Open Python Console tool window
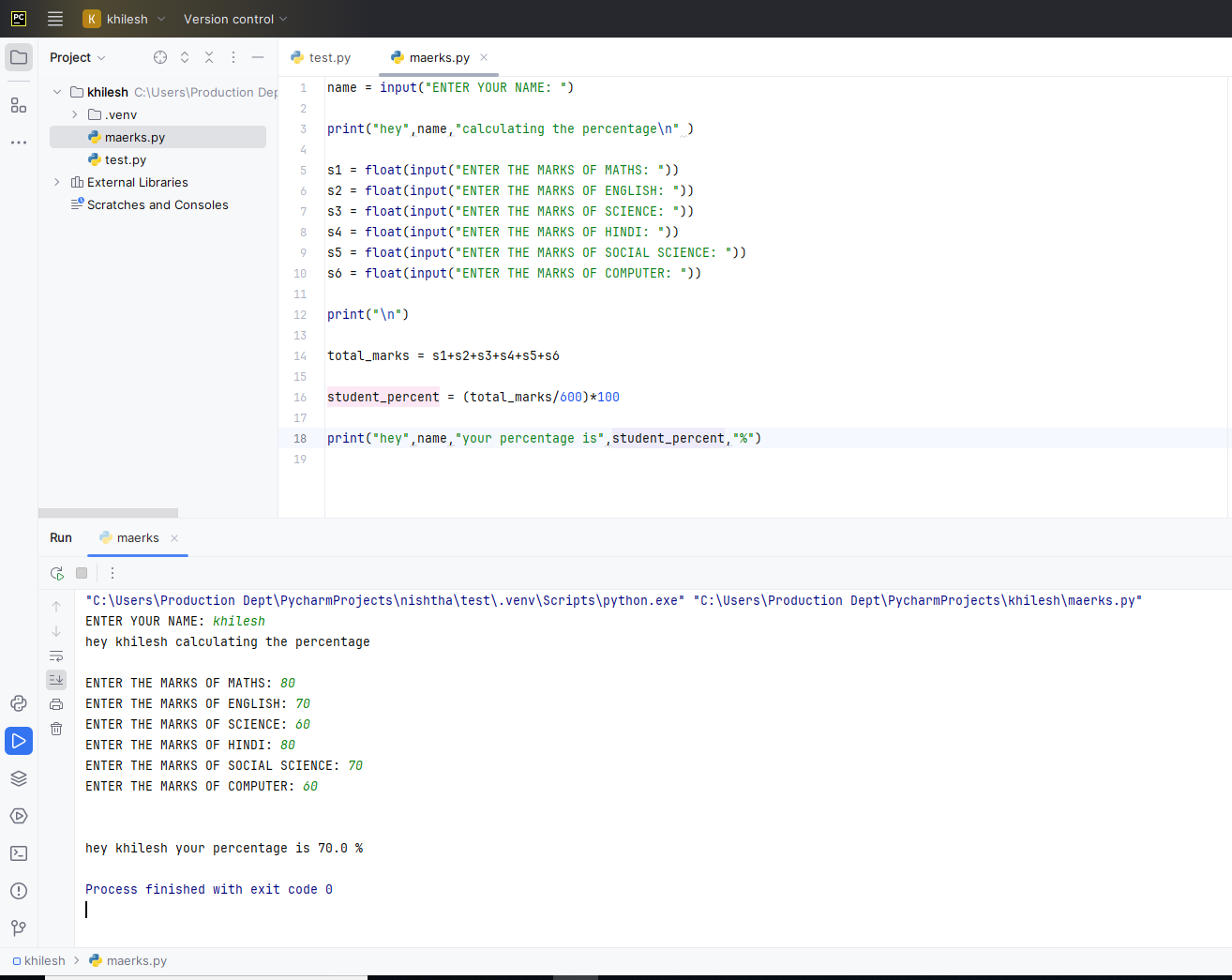This screenshot has height=980, width=1232. pos(19,703)
